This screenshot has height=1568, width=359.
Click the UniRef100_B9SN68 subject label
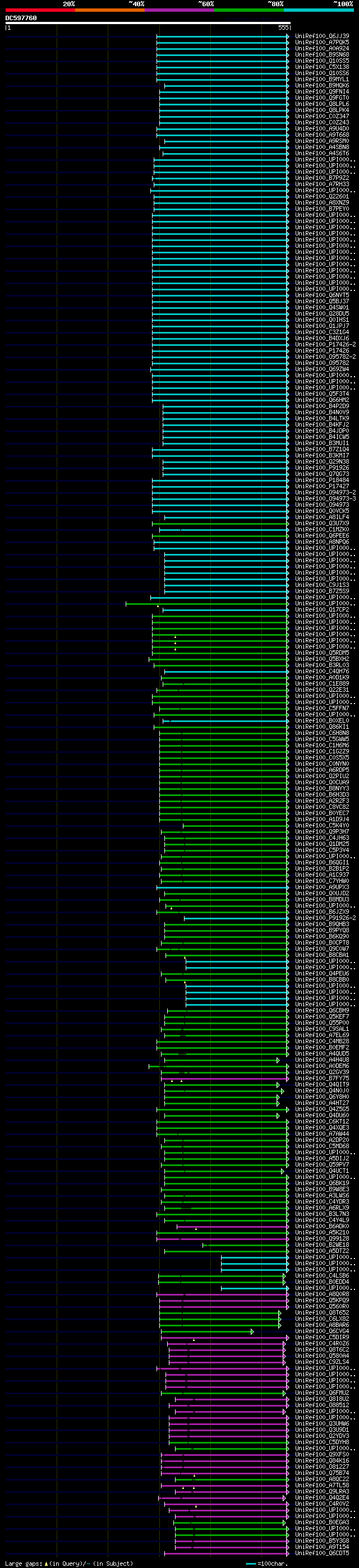pyautogui.click(x=323, y=55)
